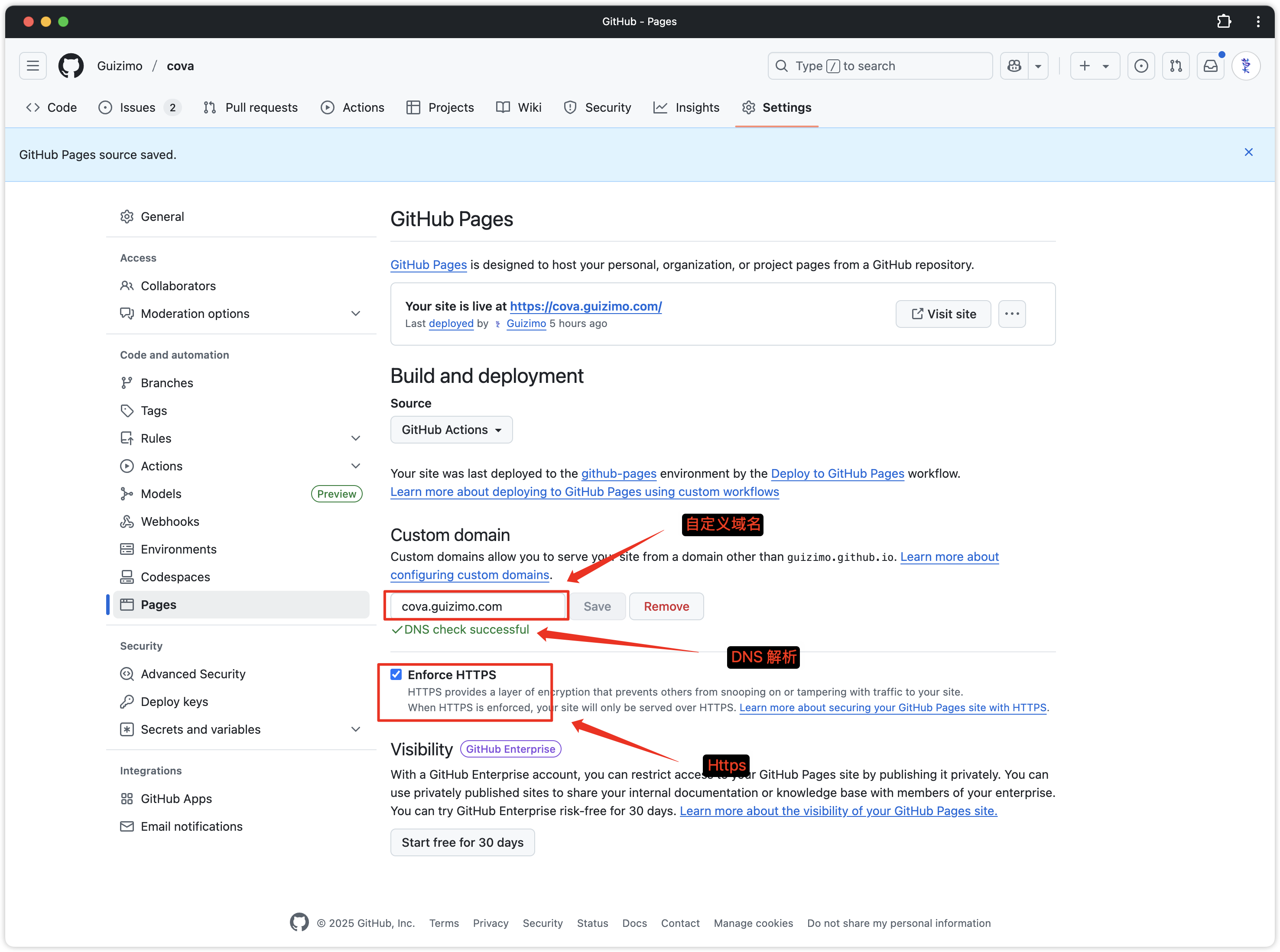
Task: Click the Visit site button
Action: [943, 314]
